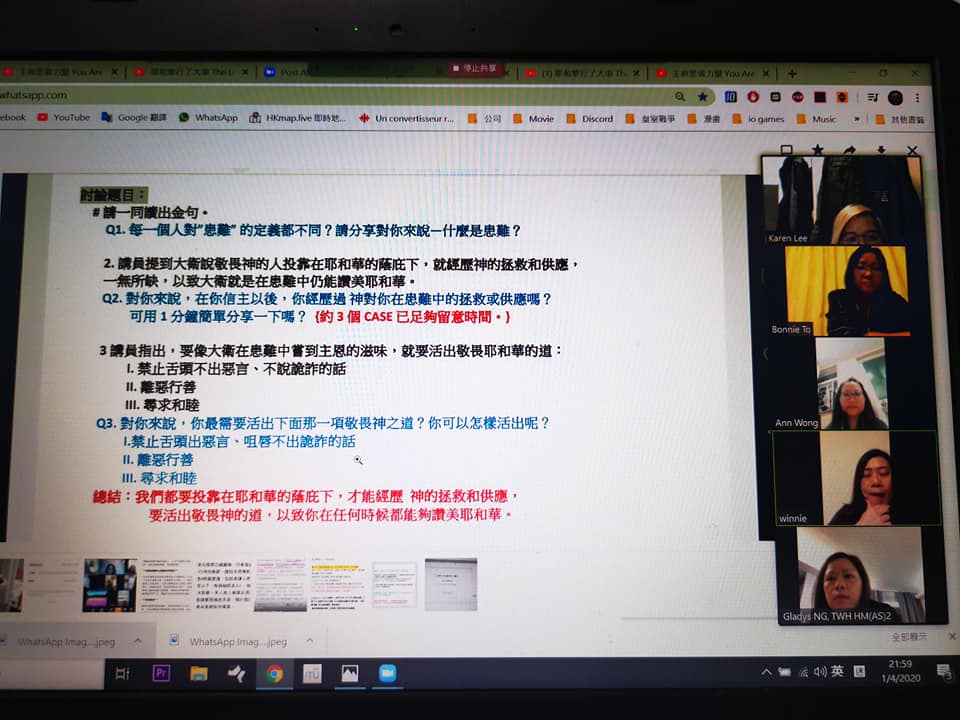Open the 其他書籤 (Other bookmarks) folder

tap(900, 119)
